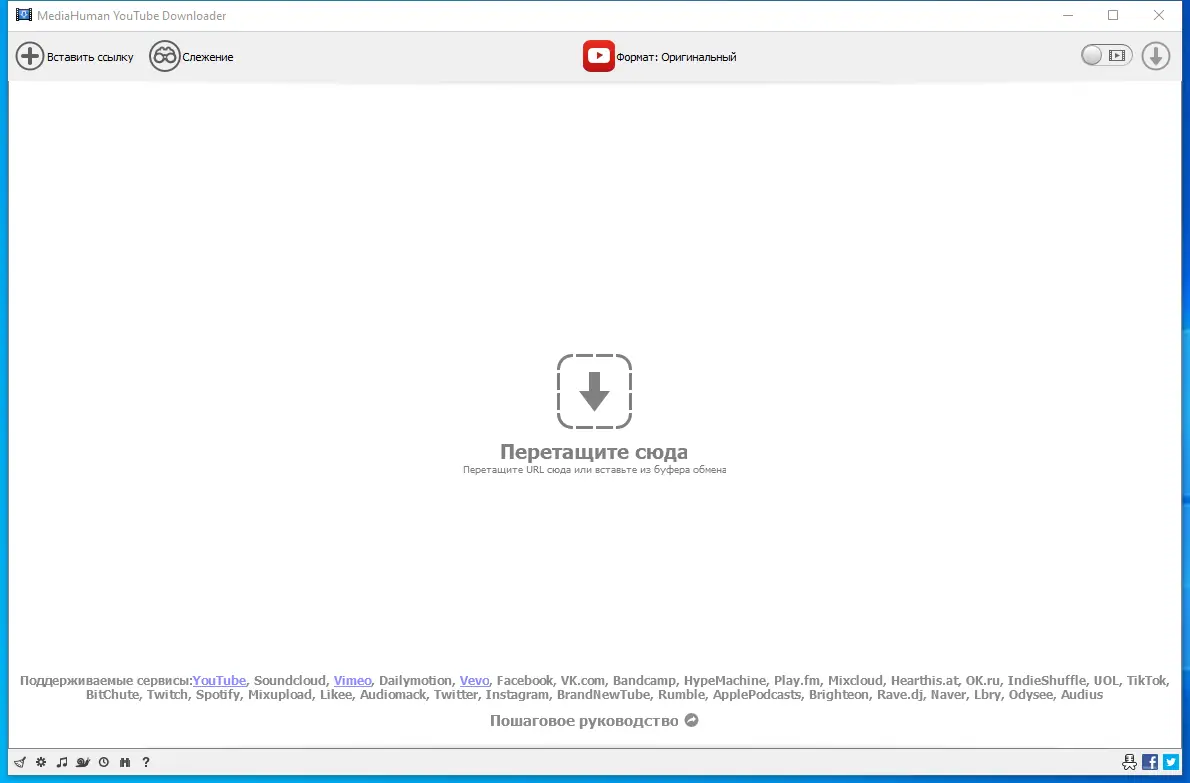Click the HypeMachine service name
1190x783 pixels.
(x=725, y=681)
